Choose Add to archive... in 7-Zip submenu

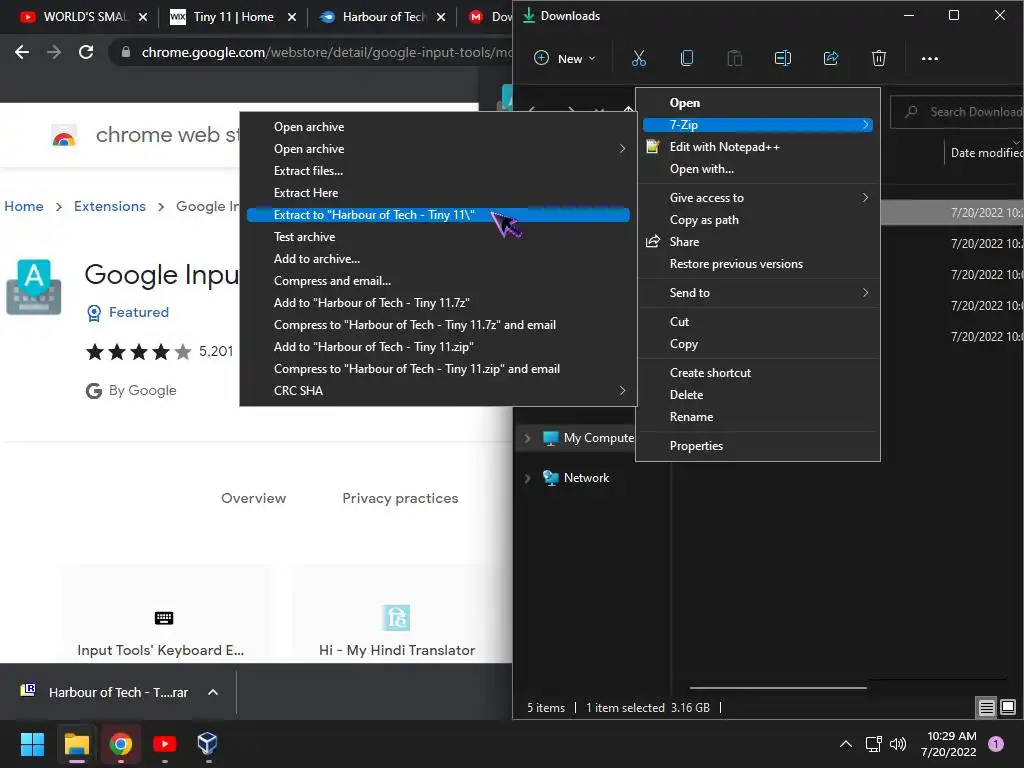pos(438,259)
